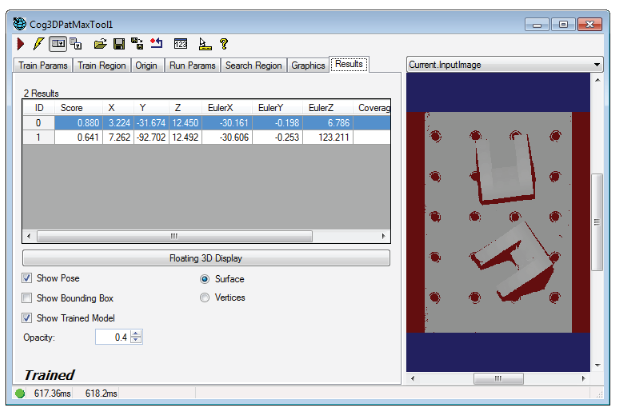Click the results table right scroll arrow
620x414 pixels.
(x=383, y=236)
